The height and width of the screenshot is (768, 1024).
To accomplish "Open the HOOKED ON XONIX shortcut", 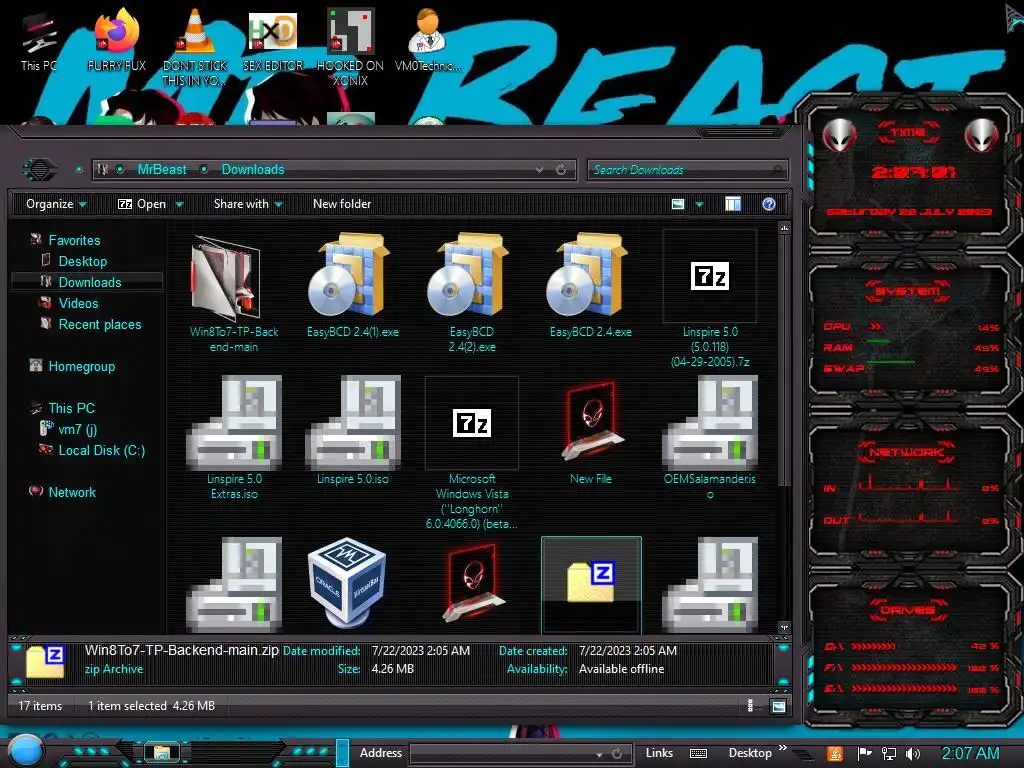I will [x=350, y=47].
